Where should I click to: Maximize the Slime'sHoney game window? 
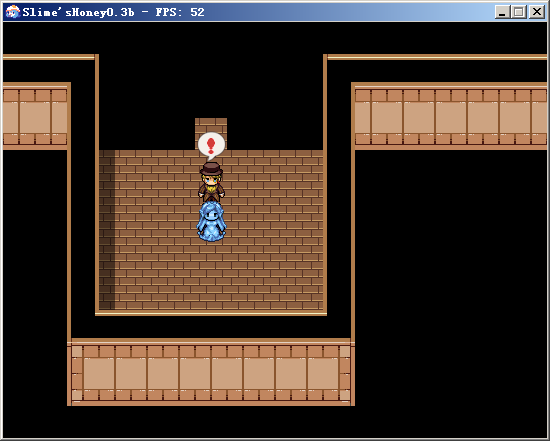[518, 12]
